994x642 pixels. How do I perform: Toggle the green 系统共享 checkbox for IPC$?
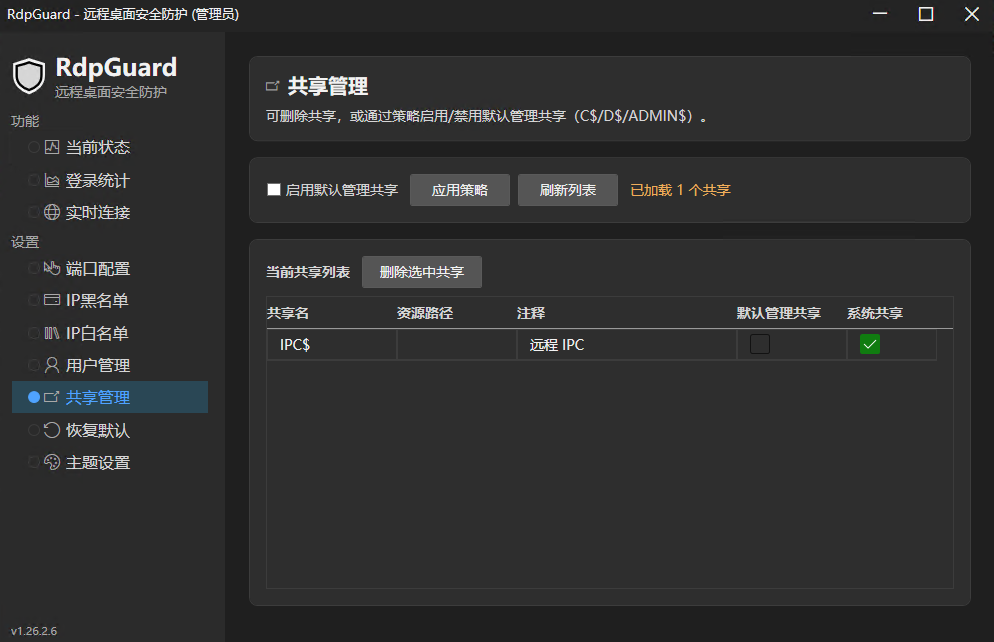870,344
